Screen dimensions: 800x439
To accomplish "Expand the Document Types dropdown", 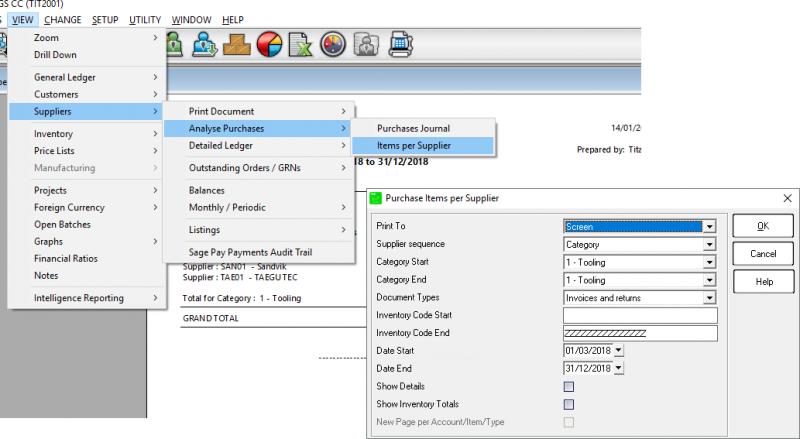I will tap(710, 298).
